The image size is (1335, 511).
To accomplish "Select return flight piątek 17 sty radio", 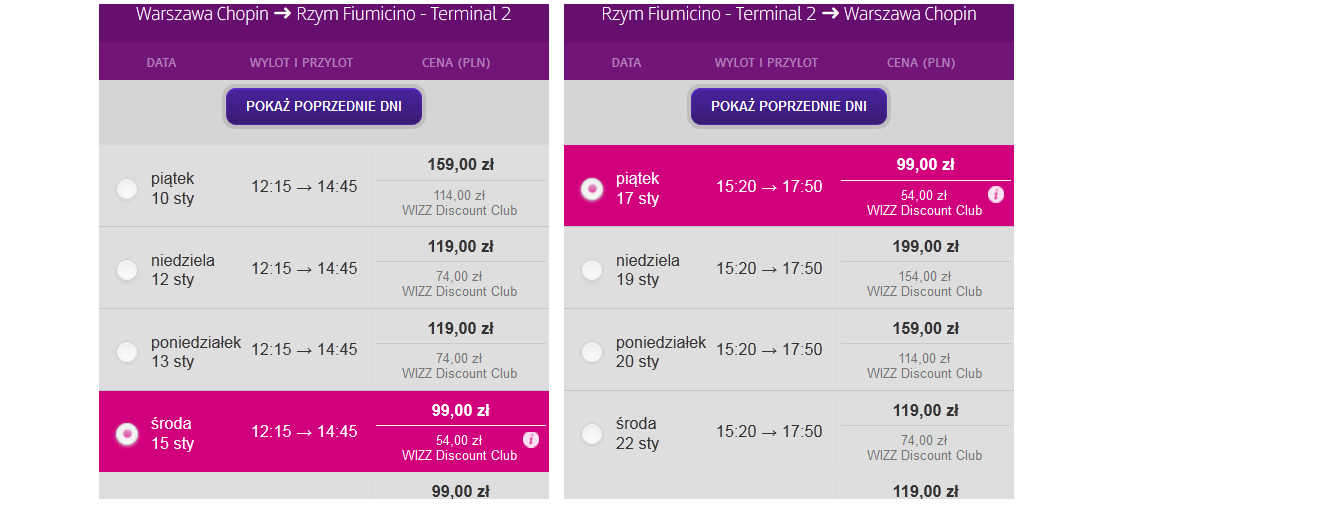I will (x=592, y=188).
